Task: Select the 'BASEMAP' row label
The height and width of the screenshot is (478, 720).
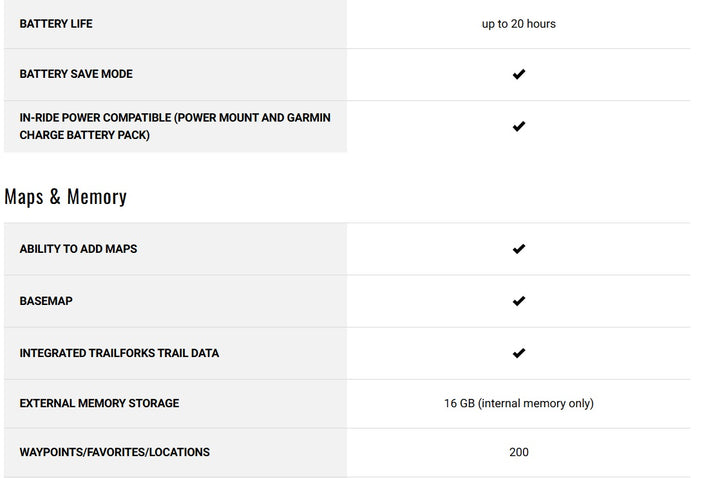Action: tap(46, 301)
